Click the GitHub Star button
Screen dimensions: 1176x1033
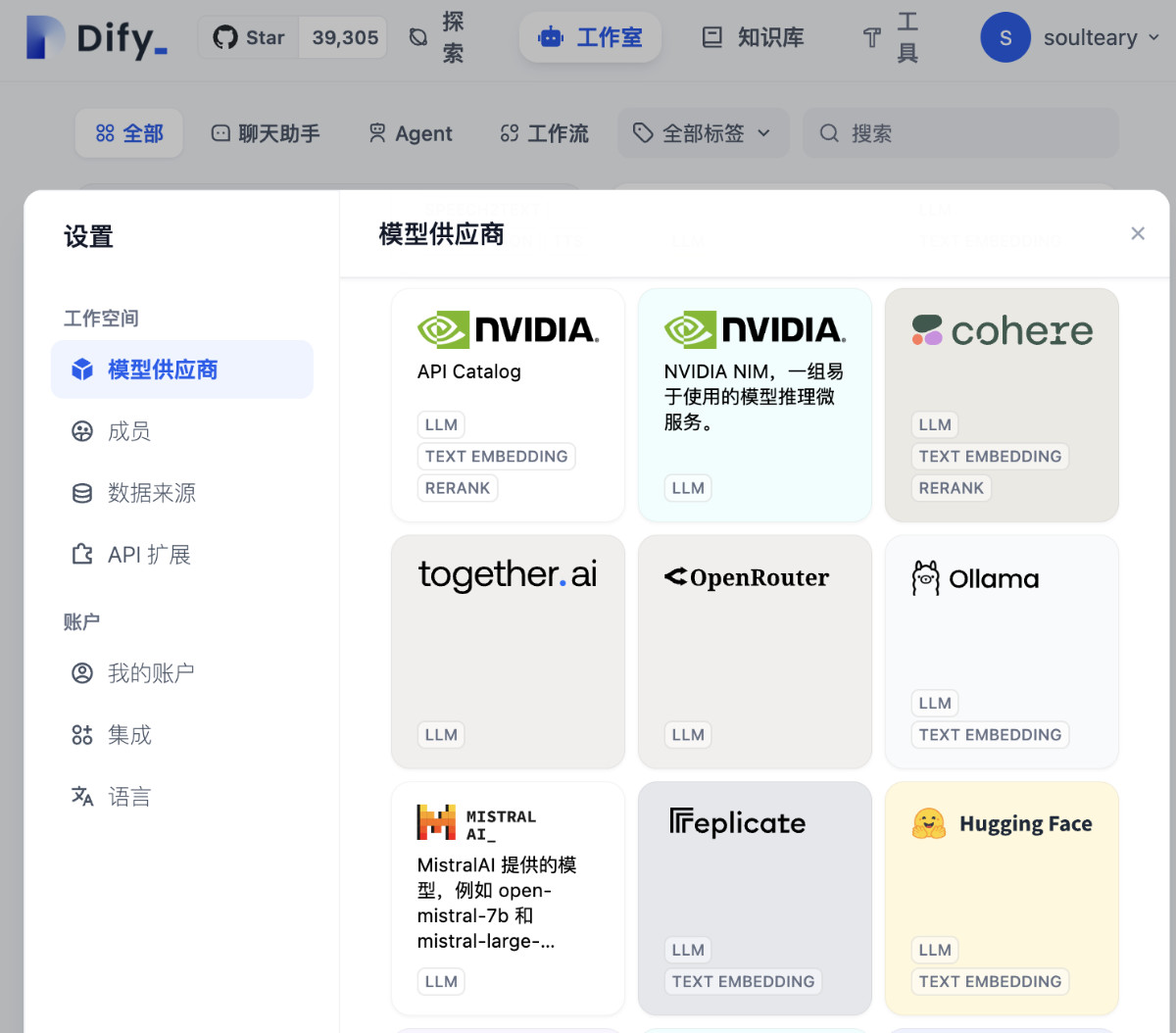(x=249, y=37)
